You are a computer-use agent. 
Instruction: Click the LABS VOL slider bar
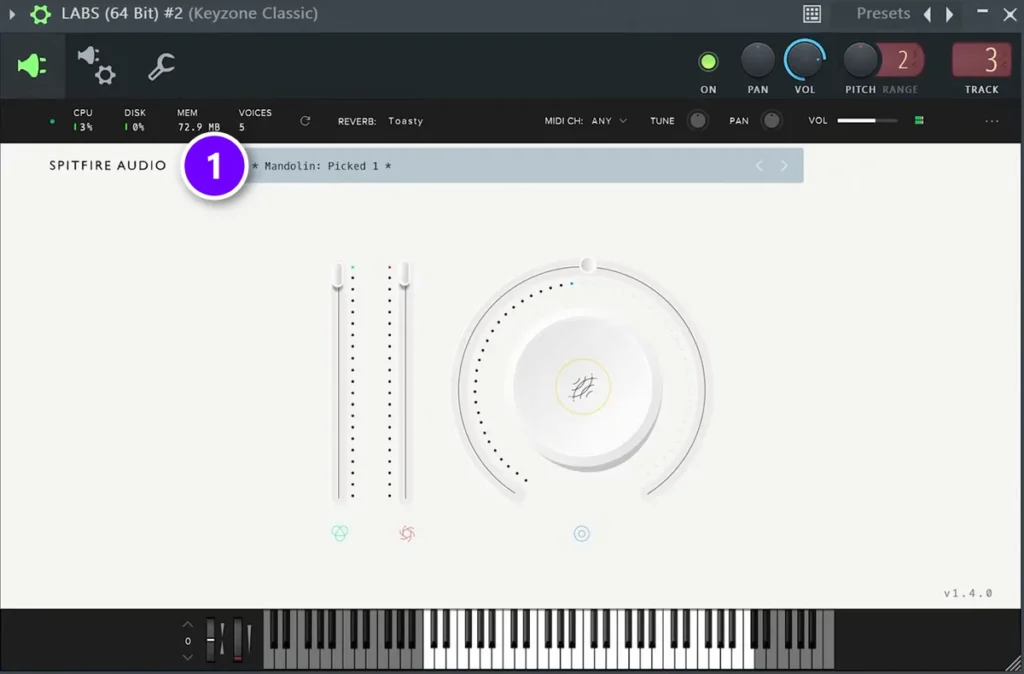click(x=867, y=121)
